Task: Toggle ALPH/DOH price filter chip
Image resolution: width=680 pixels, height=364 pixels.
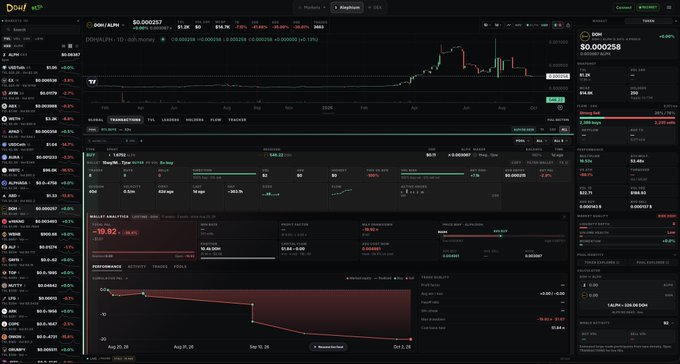Action: [524, 129]
